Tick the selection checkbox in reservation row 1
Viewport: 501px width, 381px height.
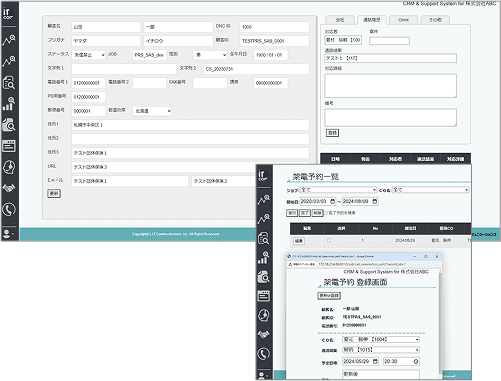(329, 240)
